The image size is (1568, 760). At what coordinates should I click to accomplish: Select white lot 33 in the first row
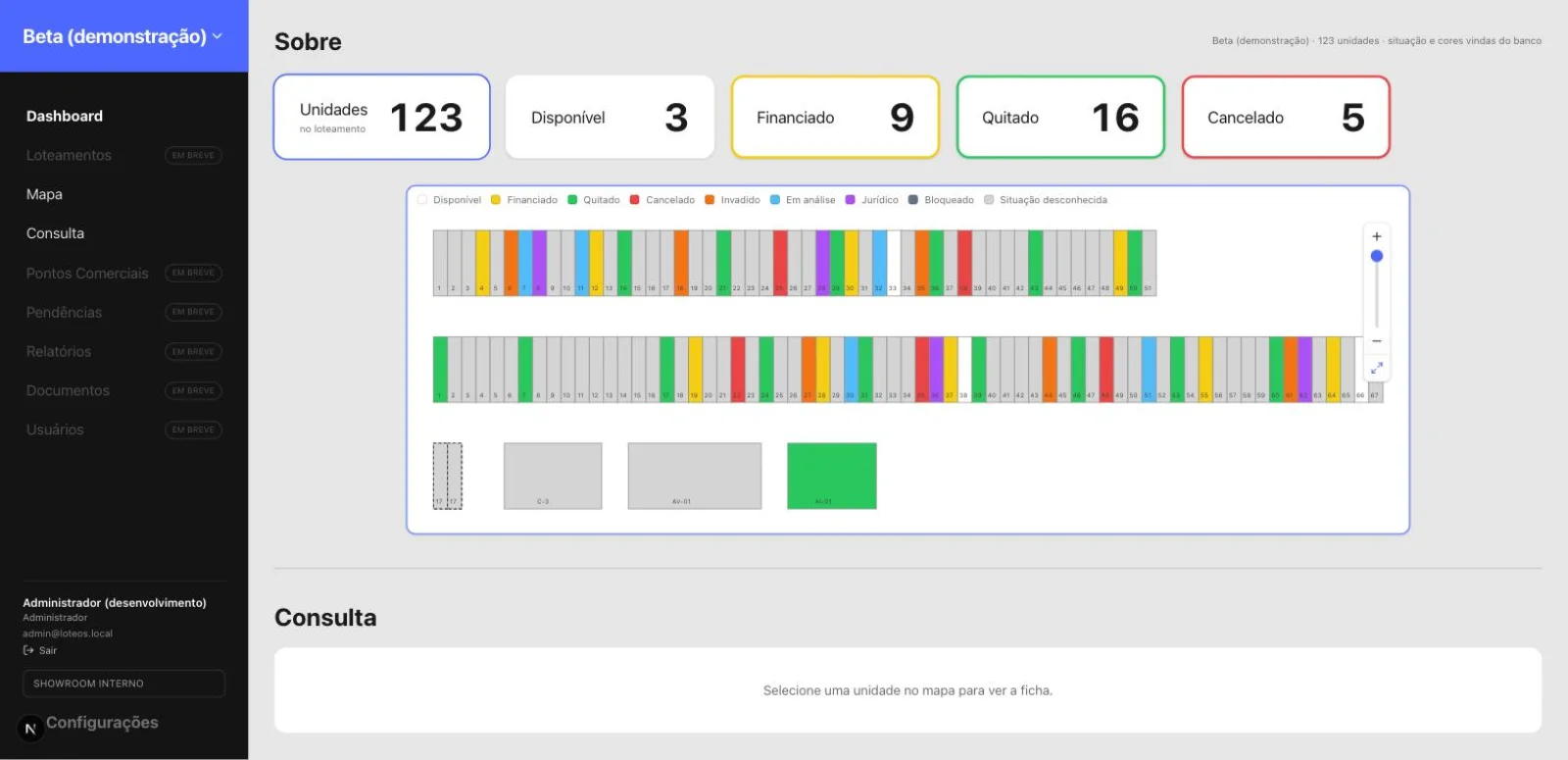click(x=894, y=263)
